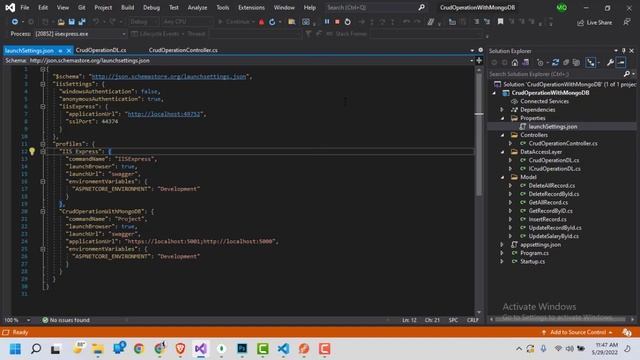Click the editor vertical scrollbar thumb

(479, 135)
